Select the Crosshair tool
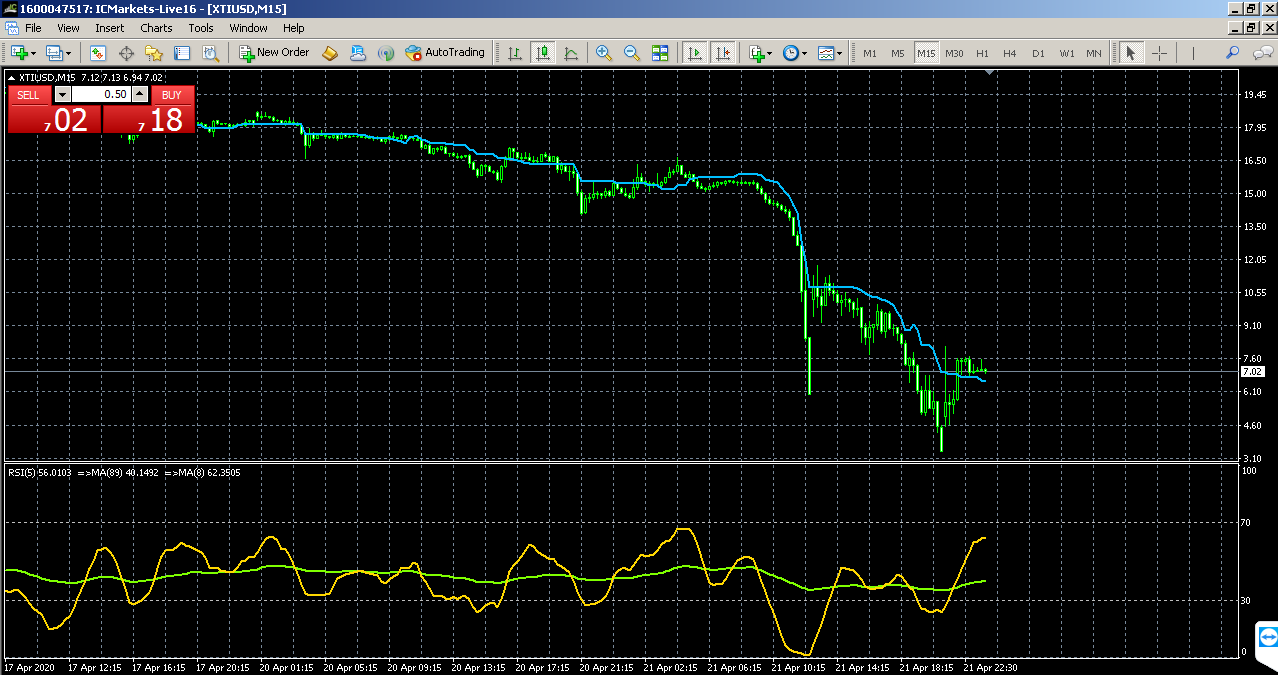Image resolution: width=1278 pixels, height=675 pixels. pos(1159,53)
